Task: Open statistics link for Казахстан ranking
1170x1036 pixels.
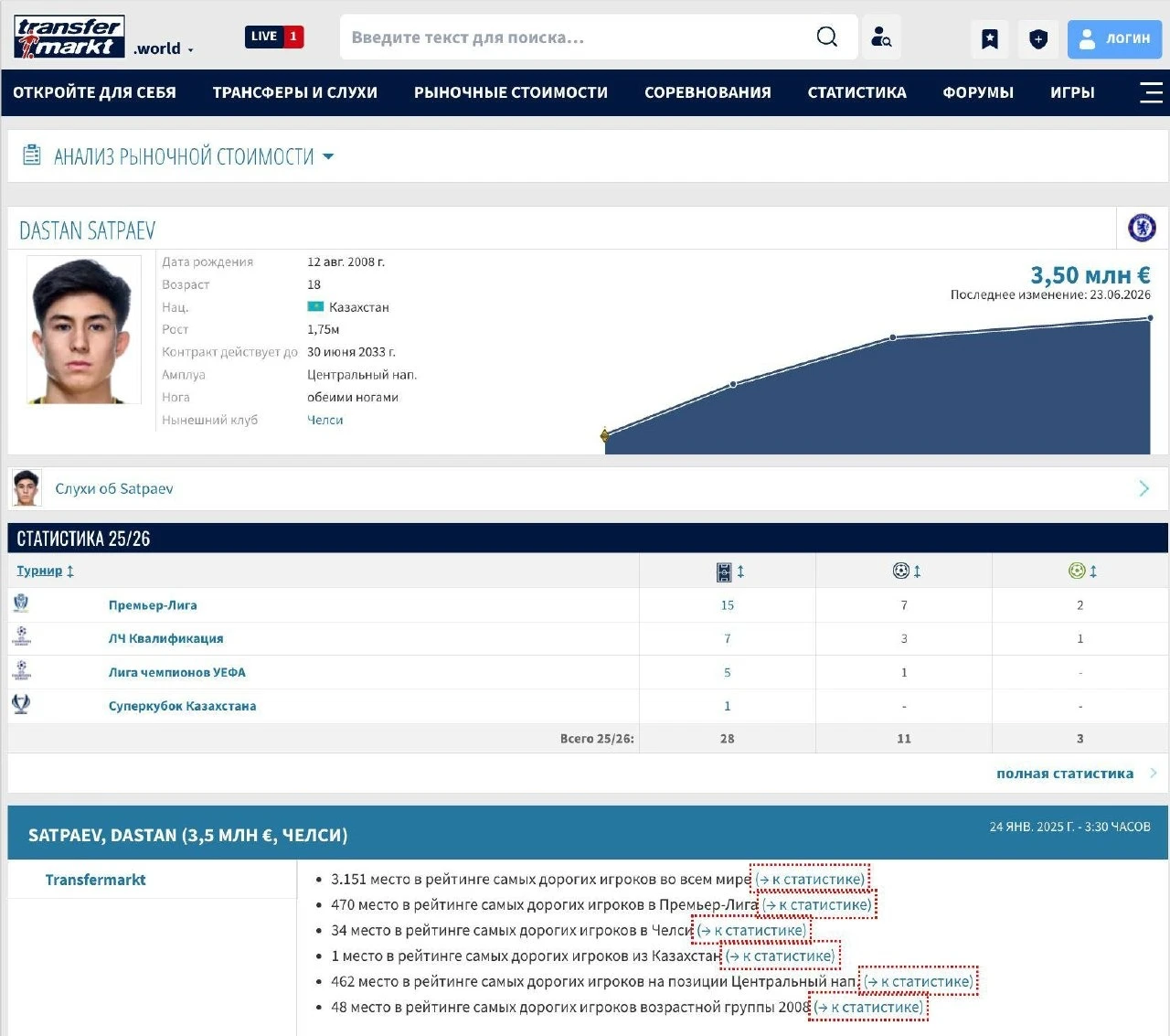Action: click(x=780, y=956)
